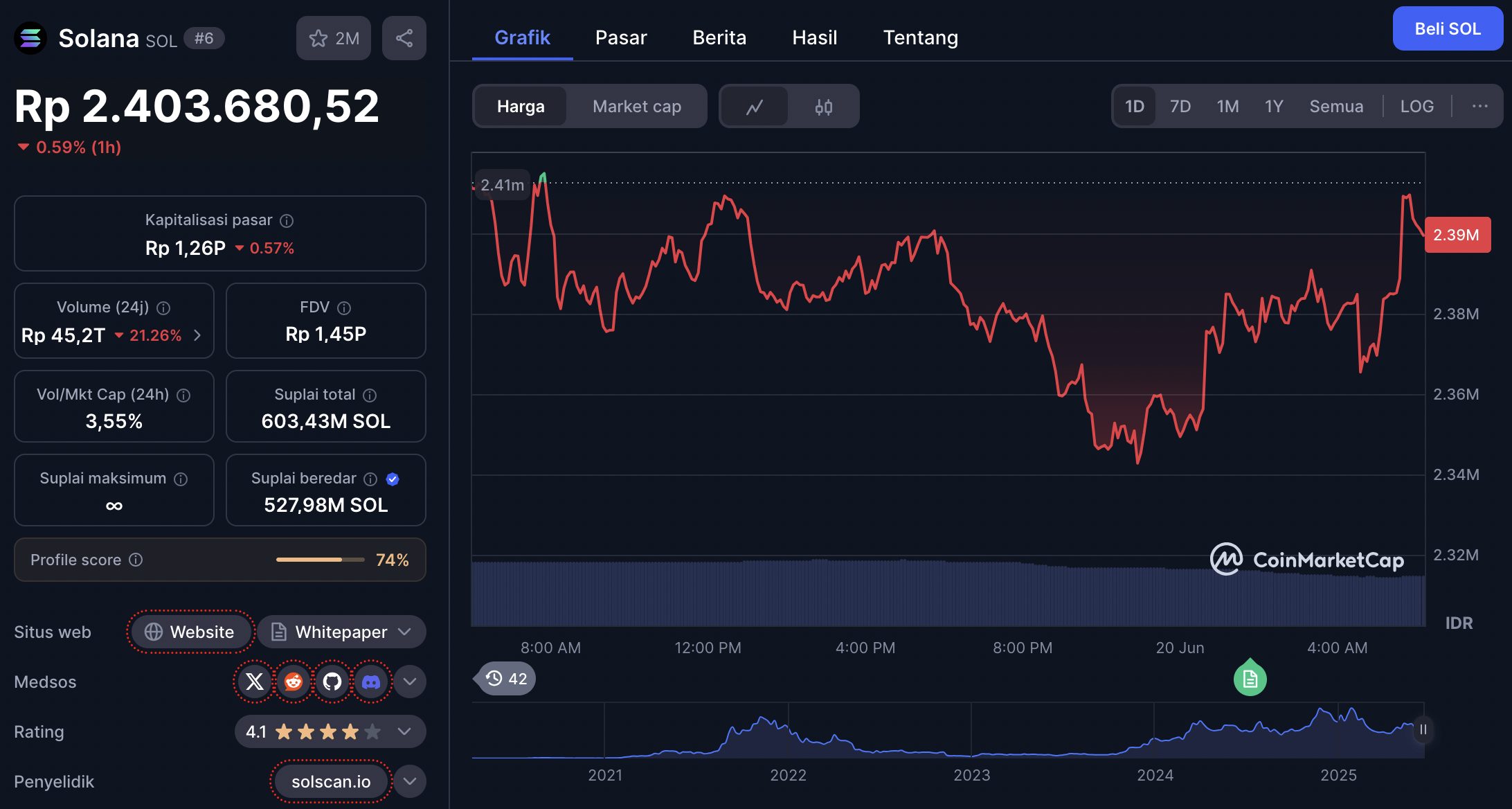Switch to candlestick chart icon
The height and width of the screenshot is (809, 1512).
[823, 107]
